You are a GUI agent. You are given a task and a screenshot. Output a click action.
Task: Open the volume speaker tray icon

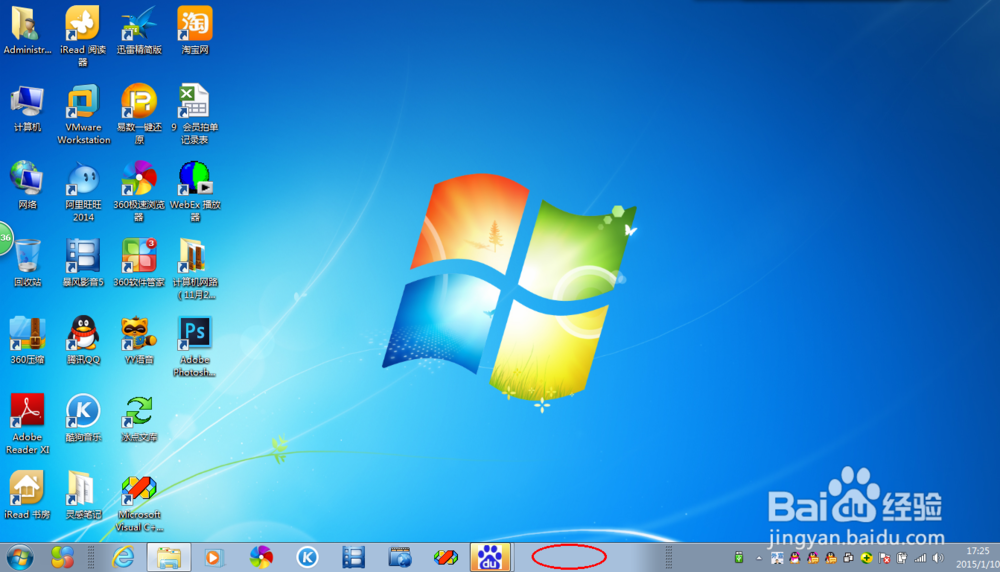click(x=938, y=559)
